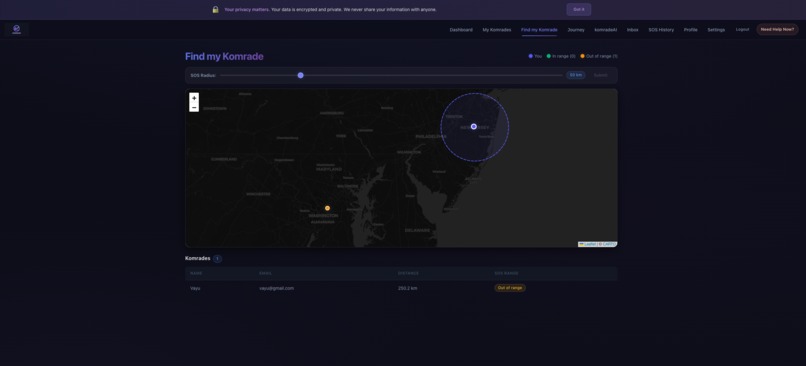Click the Find my Komrade page heading
The width and height of the screenshot is (806, 366).
(224, 57)
